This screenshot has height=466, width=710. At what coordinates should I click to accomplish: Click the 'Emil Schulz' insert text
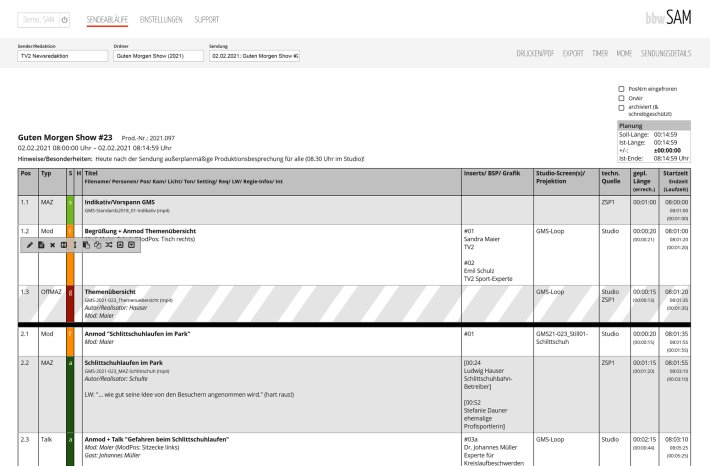click(x=479, y=271)
